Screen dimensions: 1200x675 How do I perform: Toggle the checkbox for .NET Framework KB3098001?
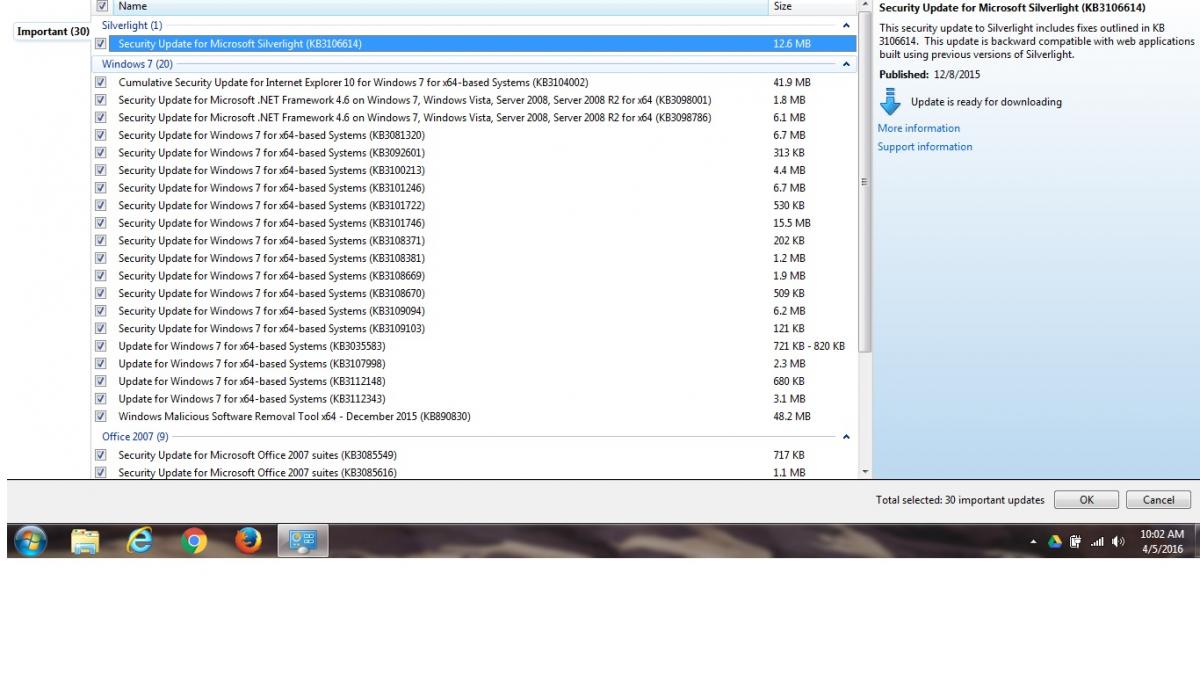coord(100,100)
